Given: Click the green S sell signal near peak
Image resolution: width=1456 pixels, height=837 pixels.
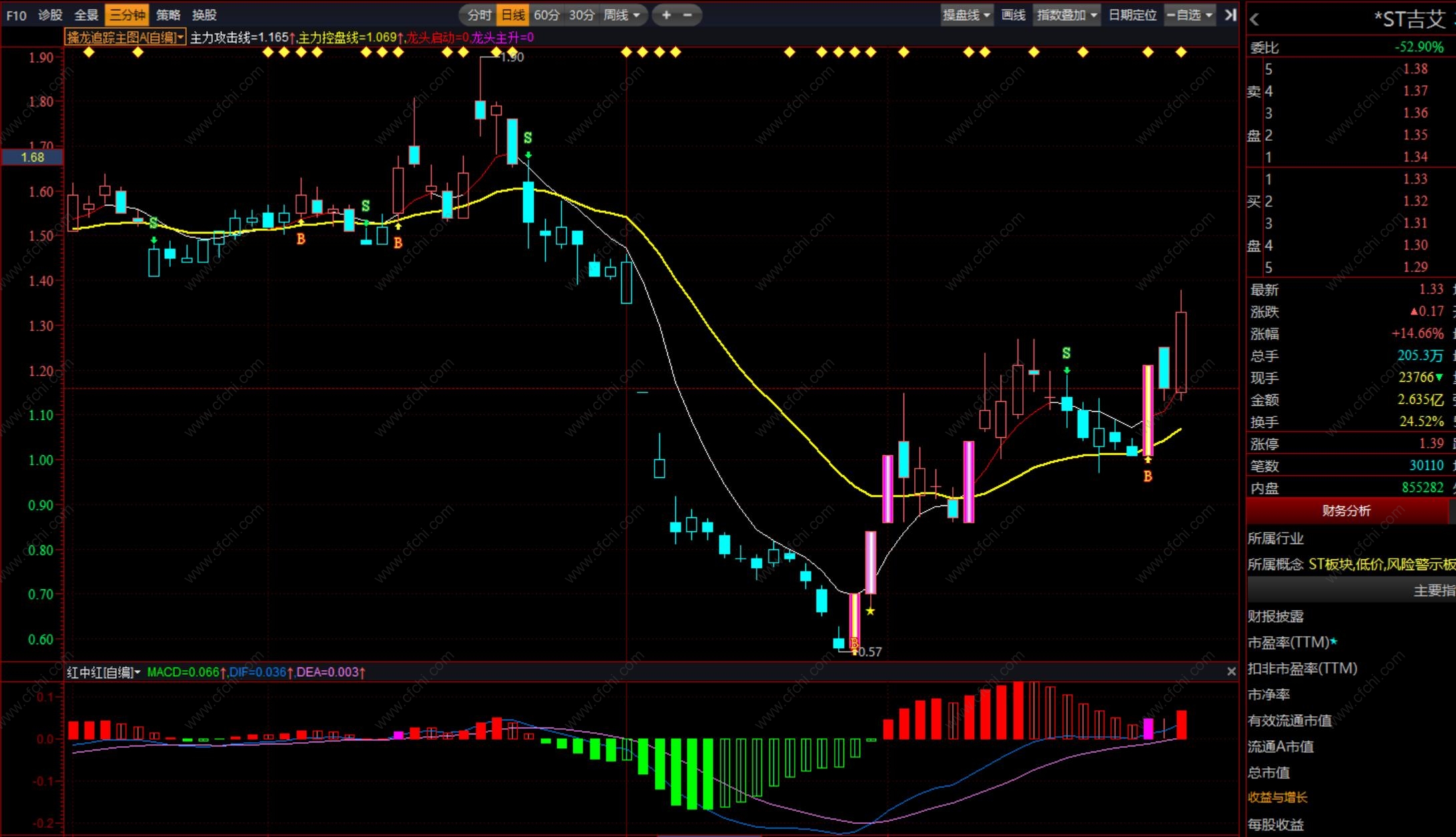Looking at the screenshot, I should tap(528, 138).
